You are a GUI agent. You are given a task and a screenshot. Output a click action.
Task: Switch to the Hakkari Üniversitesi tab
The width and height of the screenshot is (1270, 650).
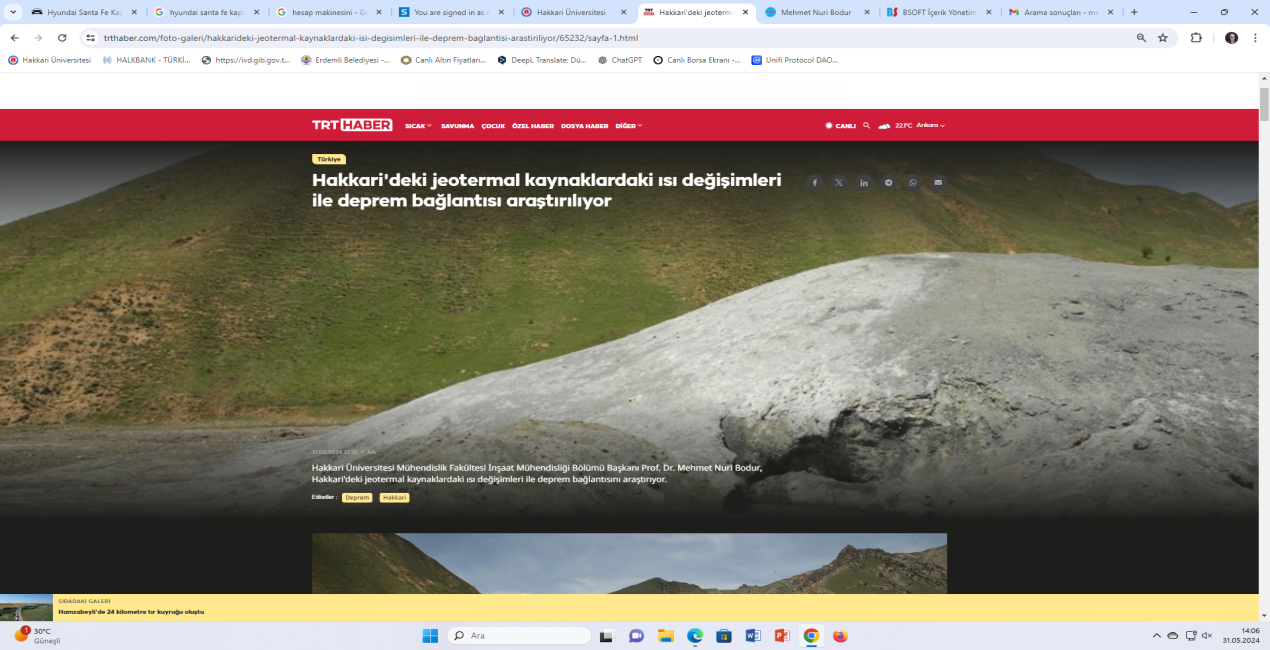[574, 12]
